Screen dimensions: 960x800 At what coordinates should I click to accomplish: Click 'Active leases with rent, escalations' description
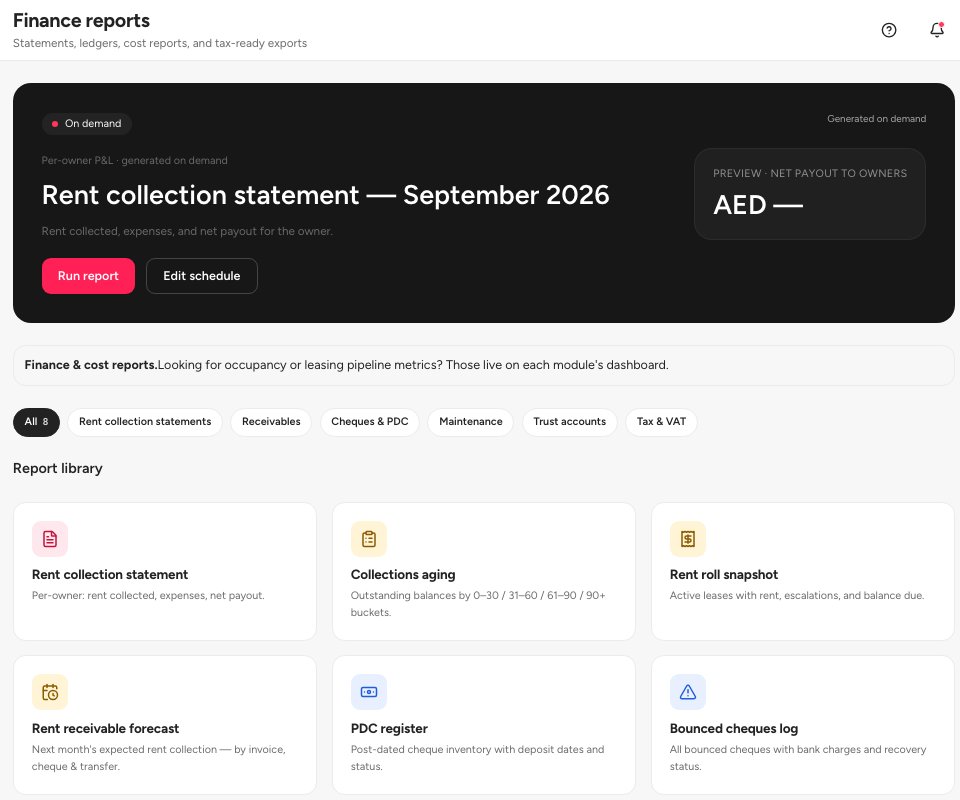coord(797,596)
